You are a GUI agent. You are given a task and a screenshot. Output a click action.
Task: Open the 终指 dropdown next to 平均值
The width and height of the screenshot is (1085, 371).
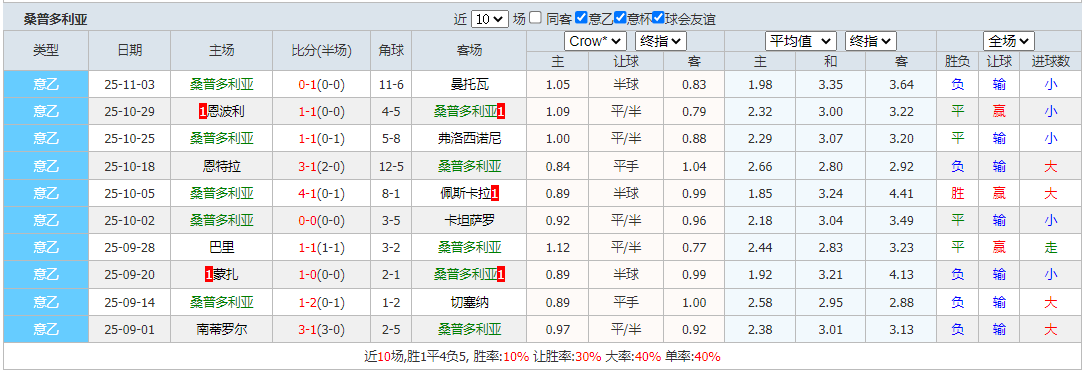click(870, 42)
